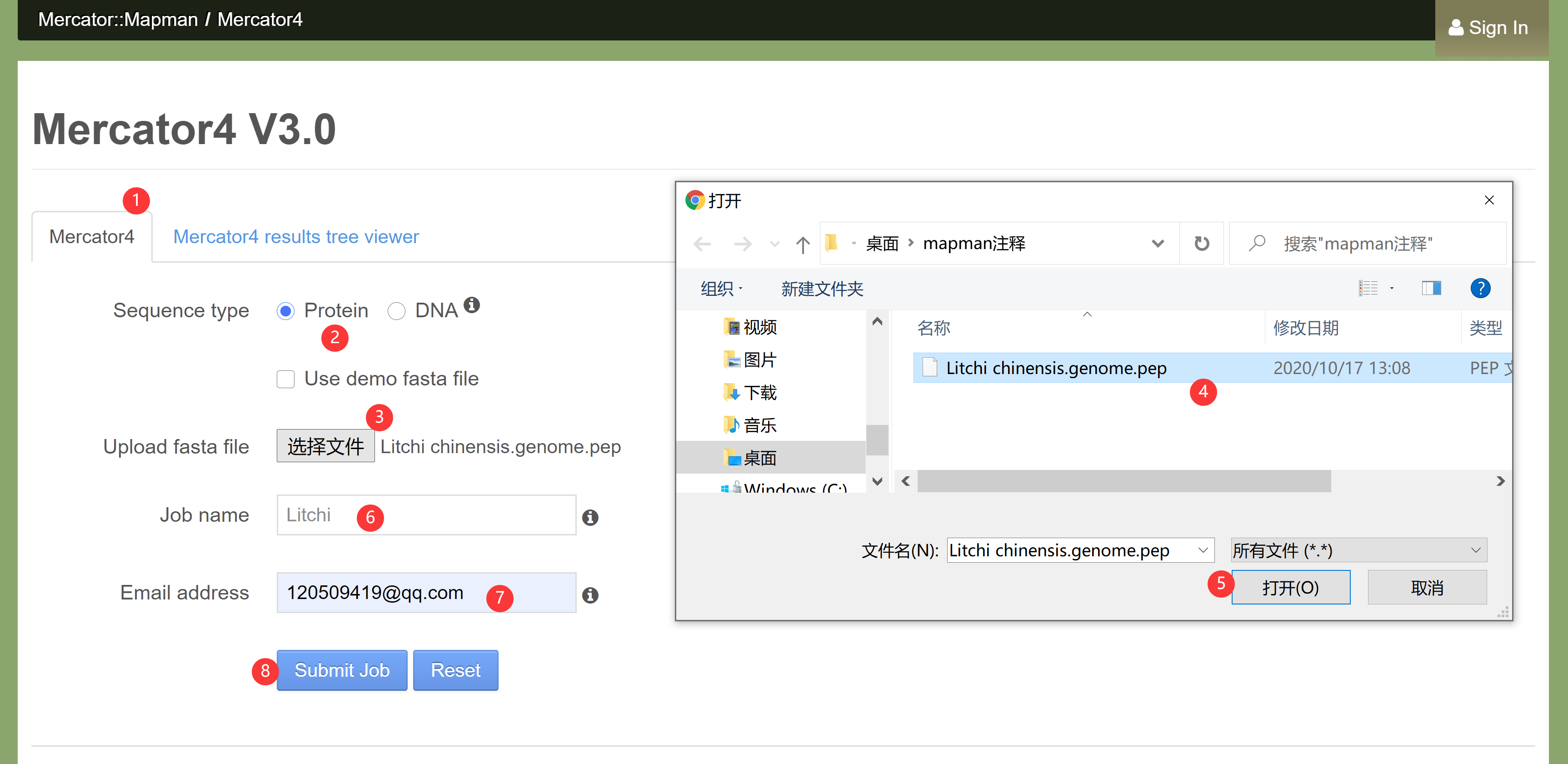Open the help question mark icon

coord(1481,288)
